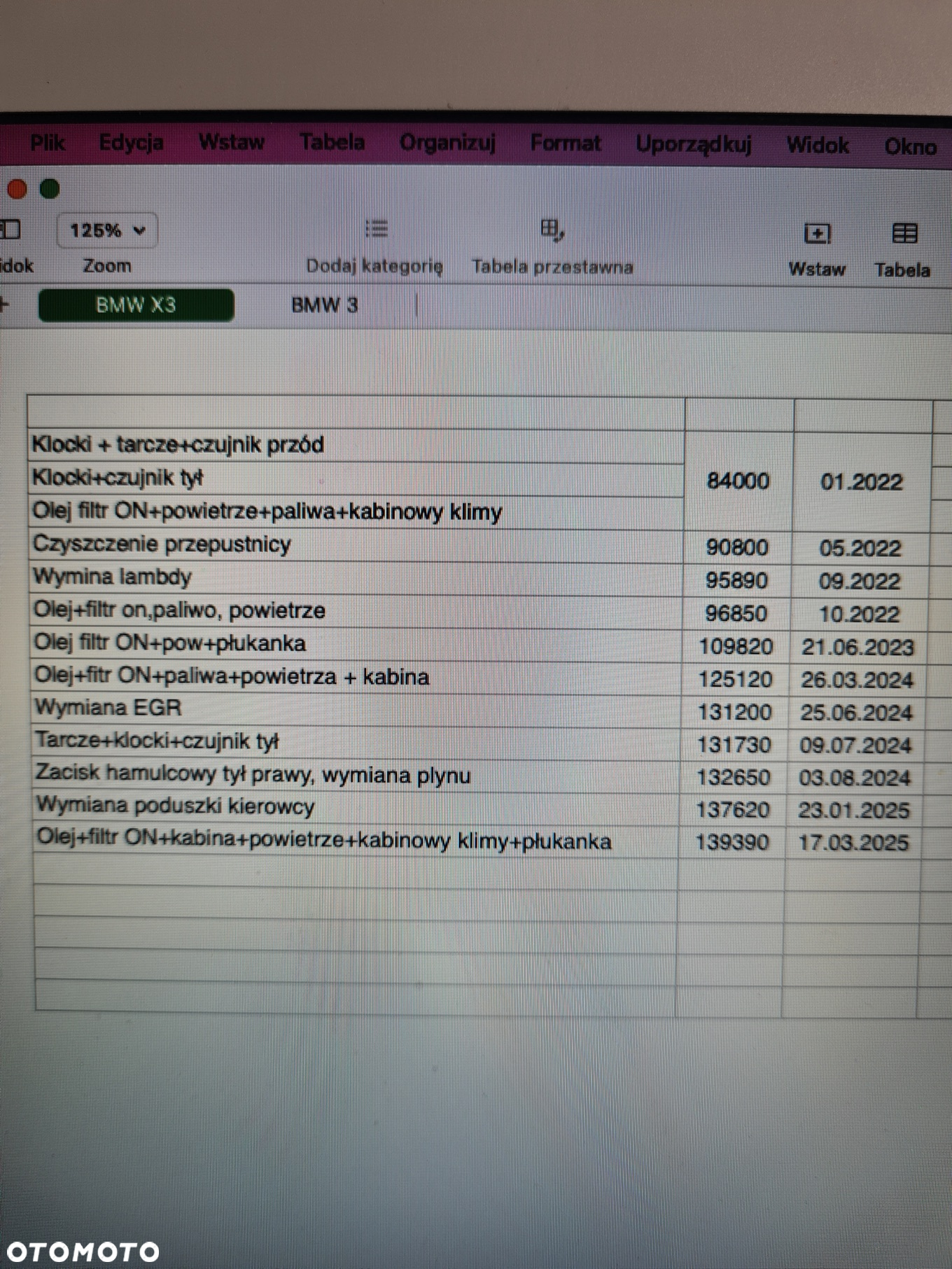The width and height of the screenshot is (952, 1269).
Task: Select mileage cell 131730
Action: point(733,745)
